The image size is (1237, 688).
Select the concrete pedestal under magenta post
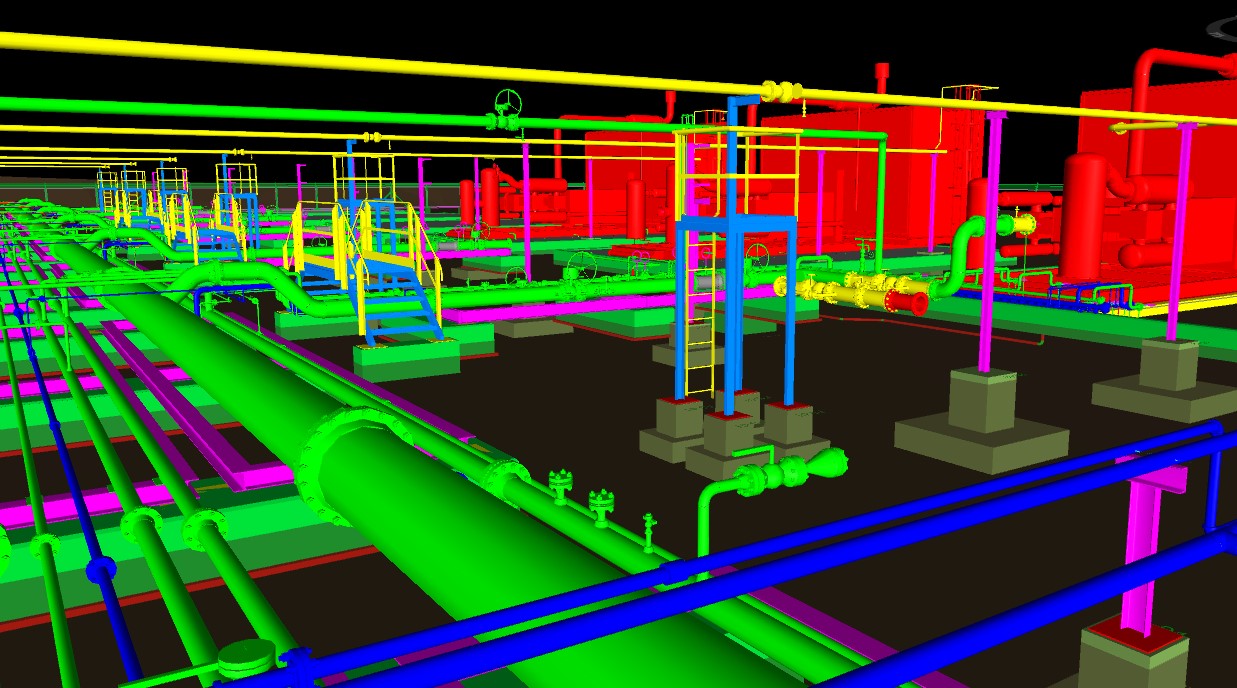pos(983,420)
